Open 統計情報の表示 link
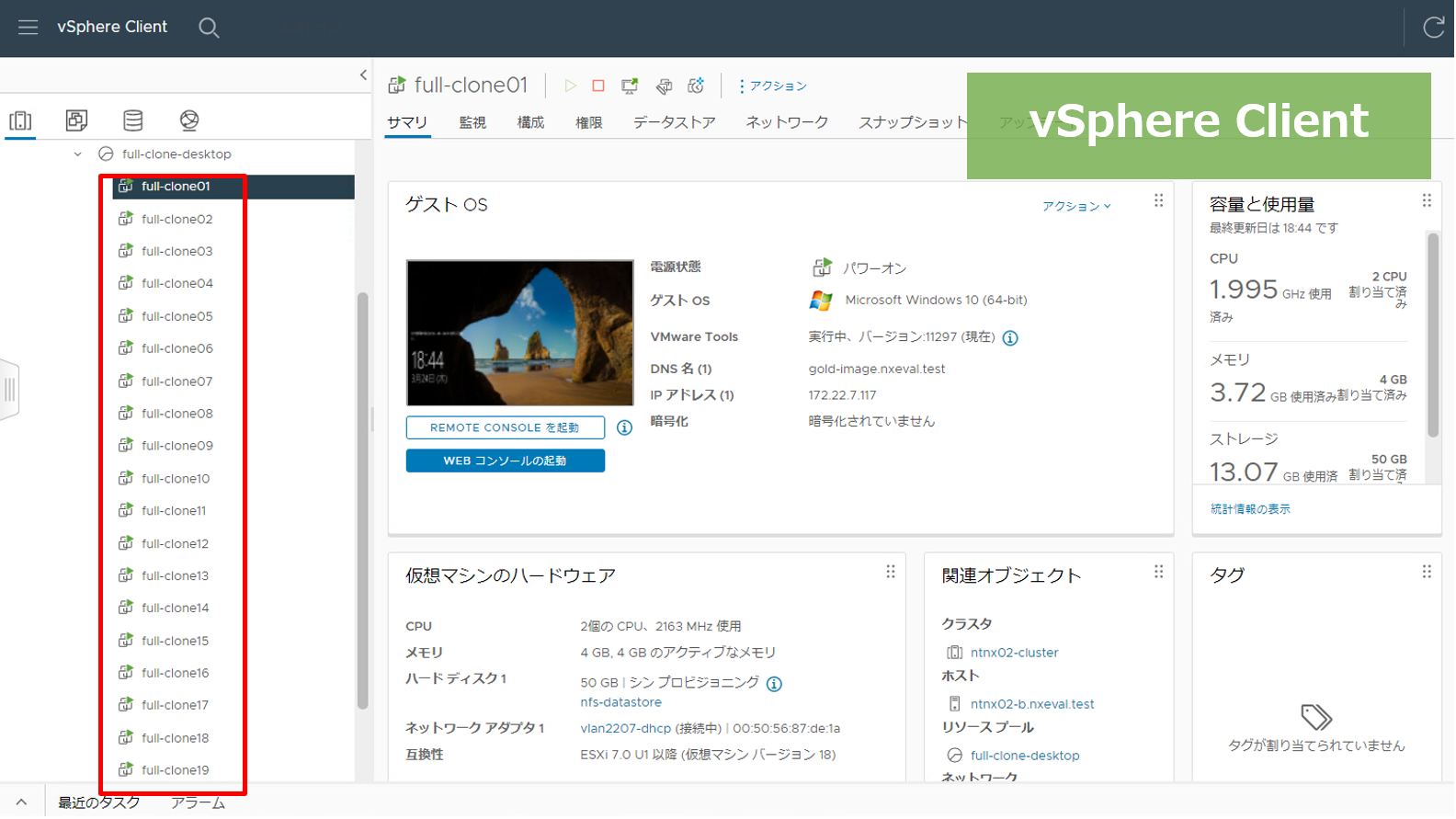The height and width of the screenshot is (819, 1456). 1251,510
